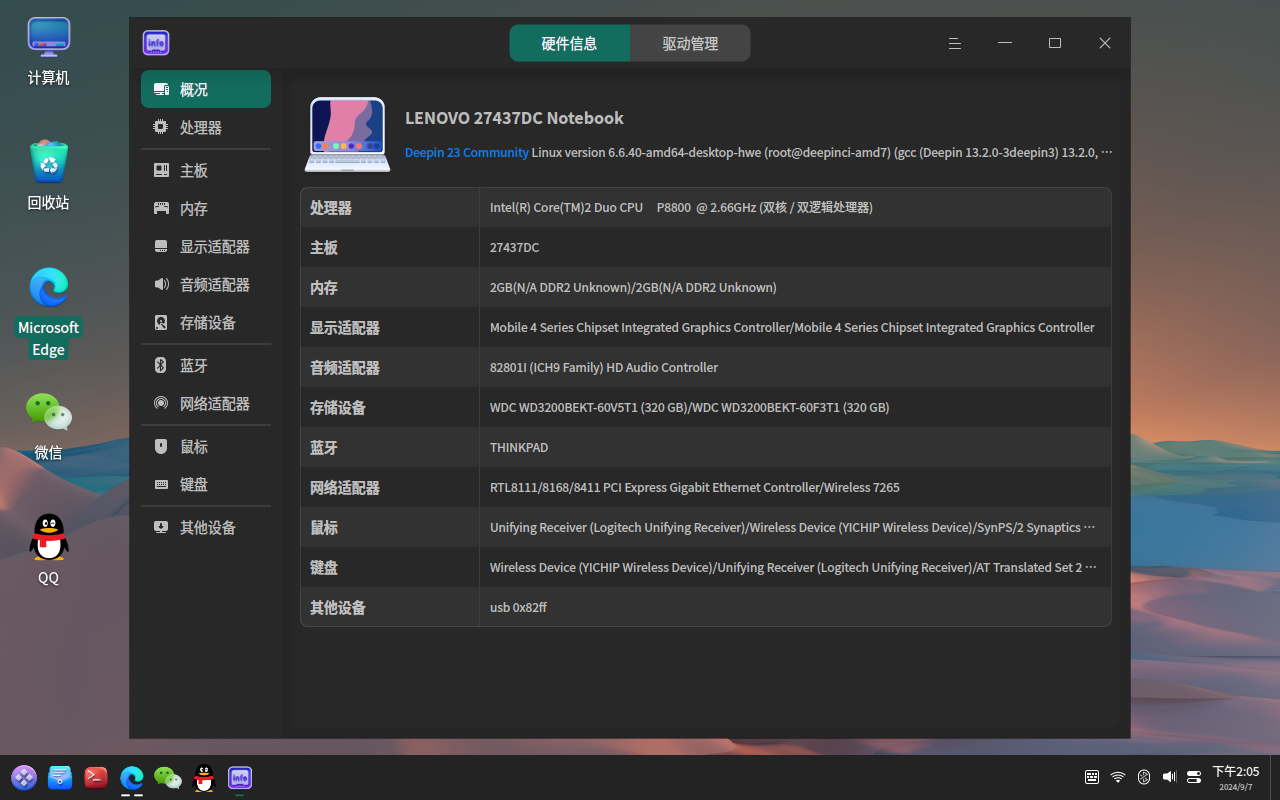Open 计算机 Computer desktop icon

[x=49, y=52]
